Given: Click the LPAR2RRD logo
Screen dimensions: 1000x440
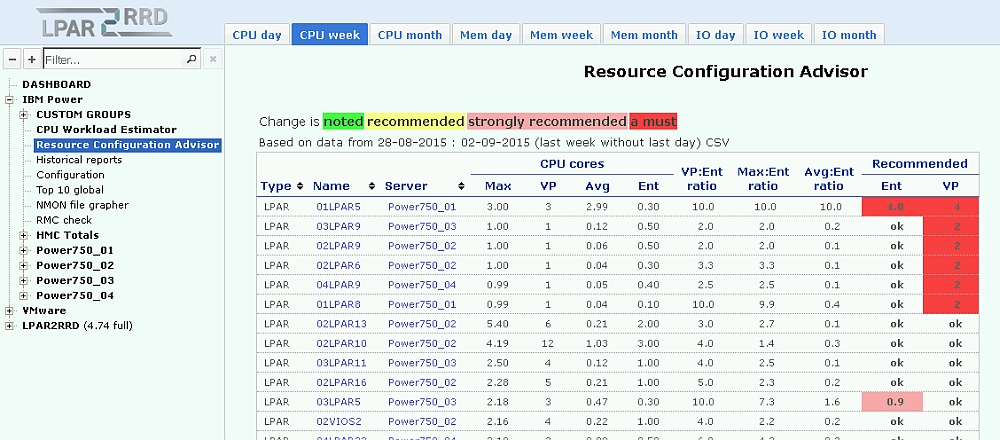Looking at the screenshot, I should (x=104, y=22).
